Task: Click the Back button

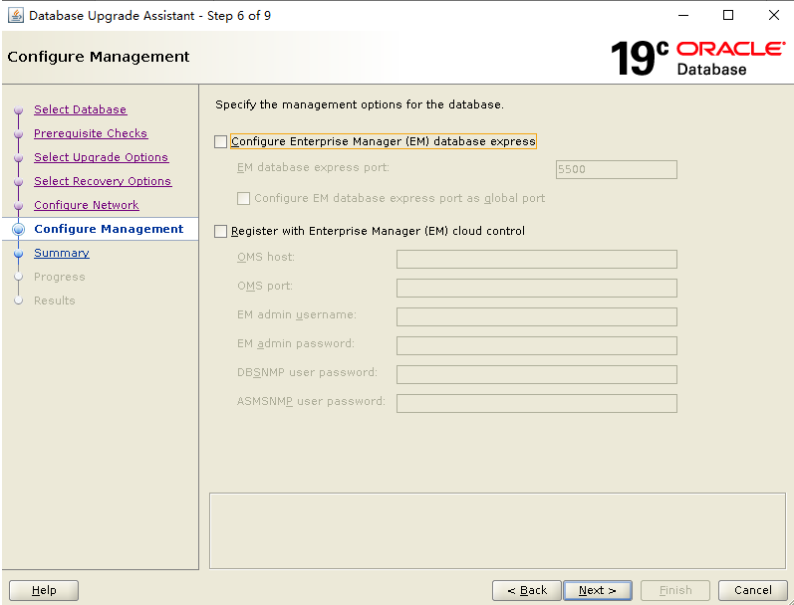Action: click(x=527, y=590)
